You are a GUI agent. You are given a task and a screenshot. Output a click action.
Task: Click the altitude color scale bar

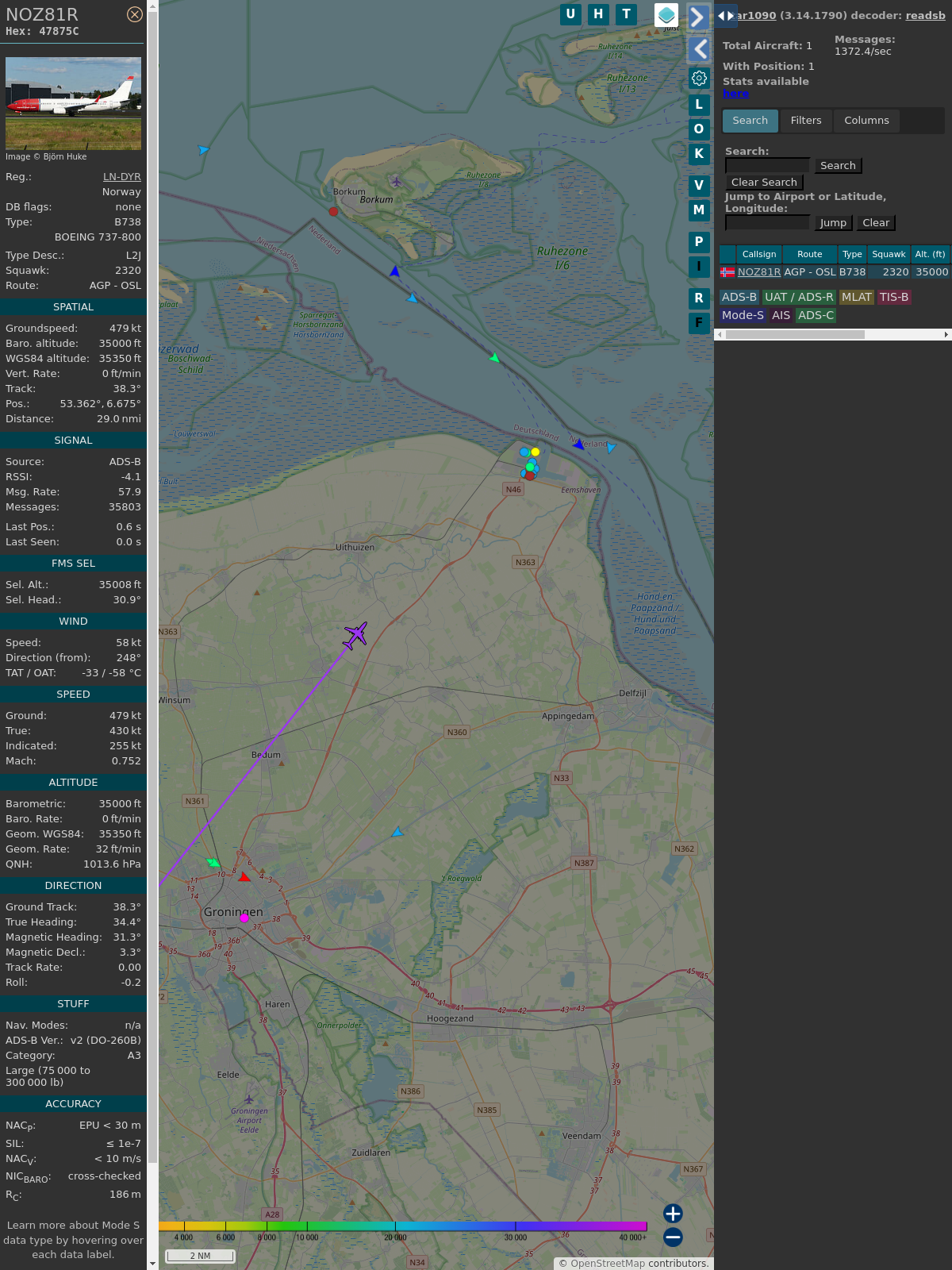point(403,1226)
